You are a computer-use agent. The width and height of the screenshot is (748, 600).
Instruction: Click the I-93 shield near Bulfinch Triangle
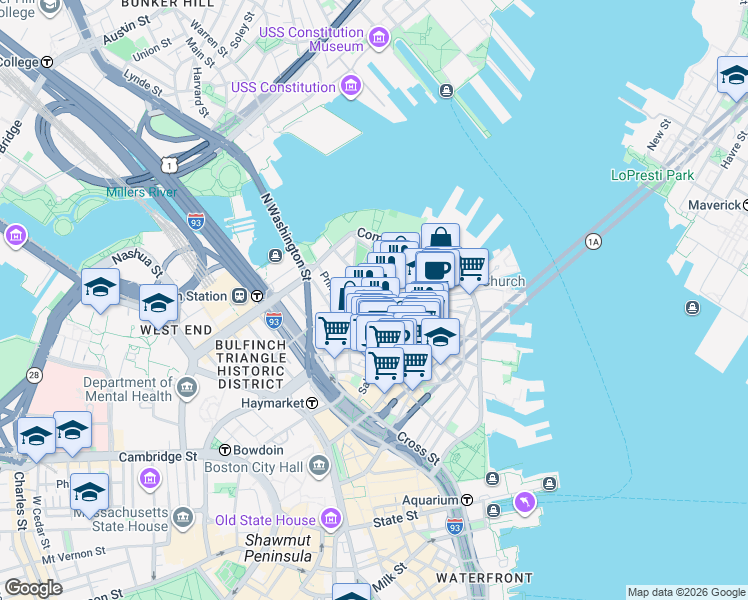[x=274, y=321]
